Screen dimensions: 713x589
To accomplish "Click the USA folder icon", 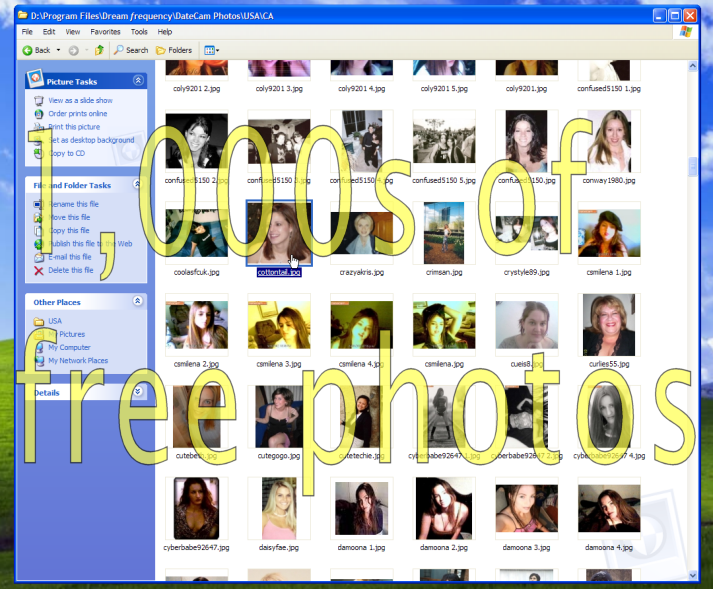I will [39, 322].
